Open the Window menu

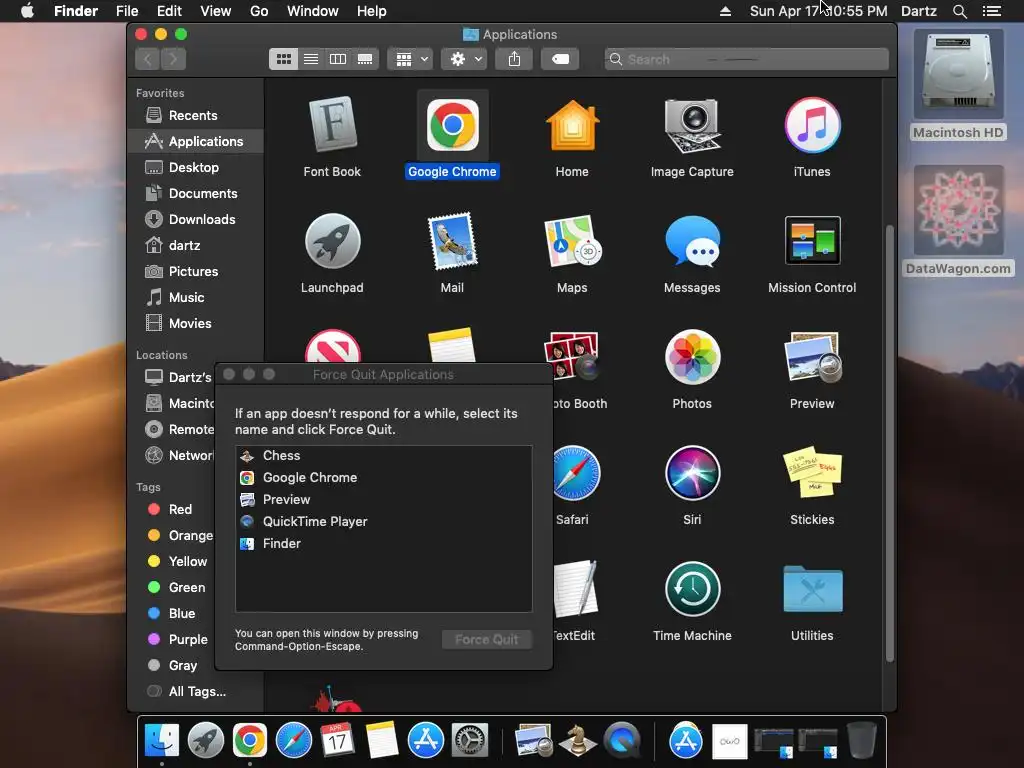313,11
